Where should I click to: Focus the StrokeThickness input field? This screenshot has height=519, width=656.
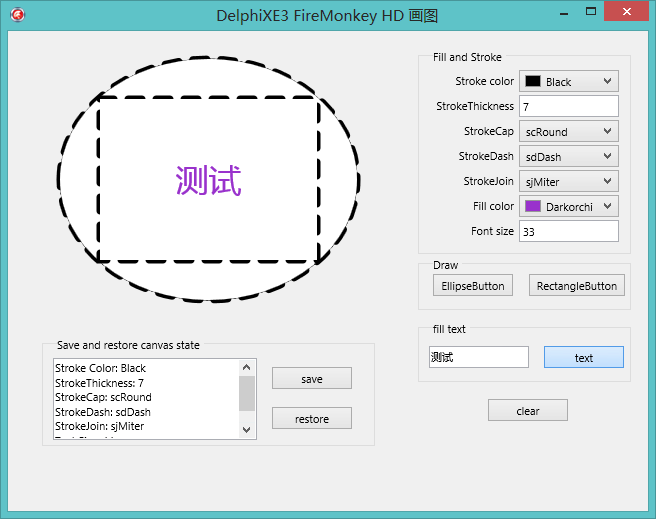pos(569,106)
